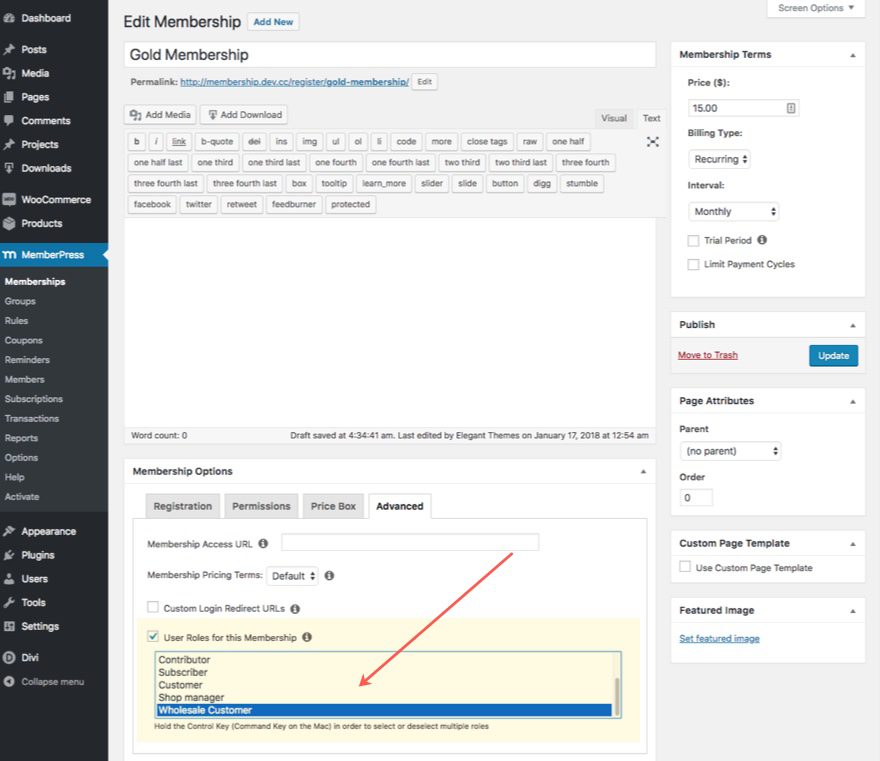This screenshot has height=761, width=880.
Task: Uncheck User Roles for this Membership
Action: [x=153, y=636]
